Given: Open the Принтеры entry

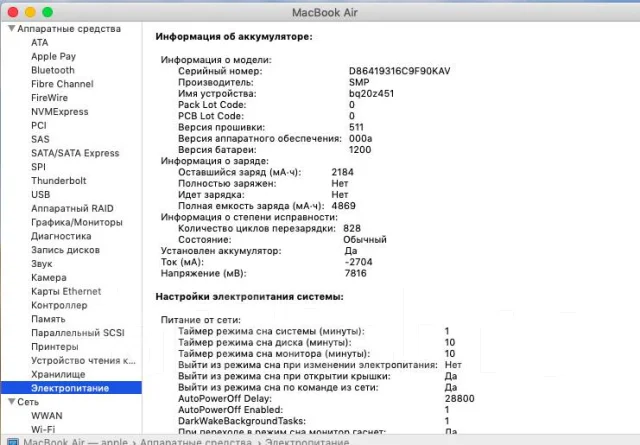Looking at the screenshot, I should (x=55, y=347).
